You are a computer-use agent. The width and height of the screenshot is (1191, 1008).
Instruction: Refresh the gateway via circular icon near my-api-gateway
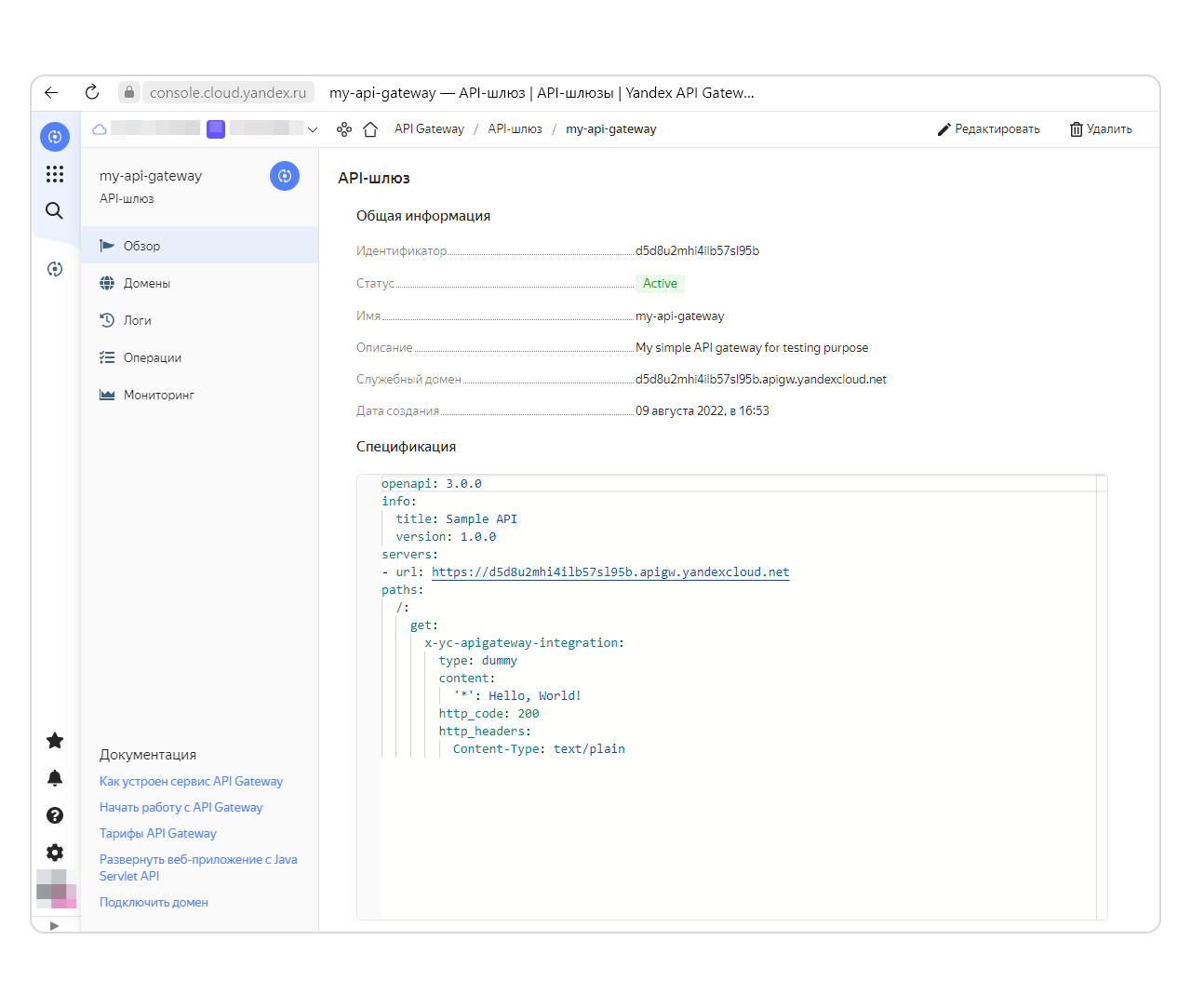pos(285,176)
